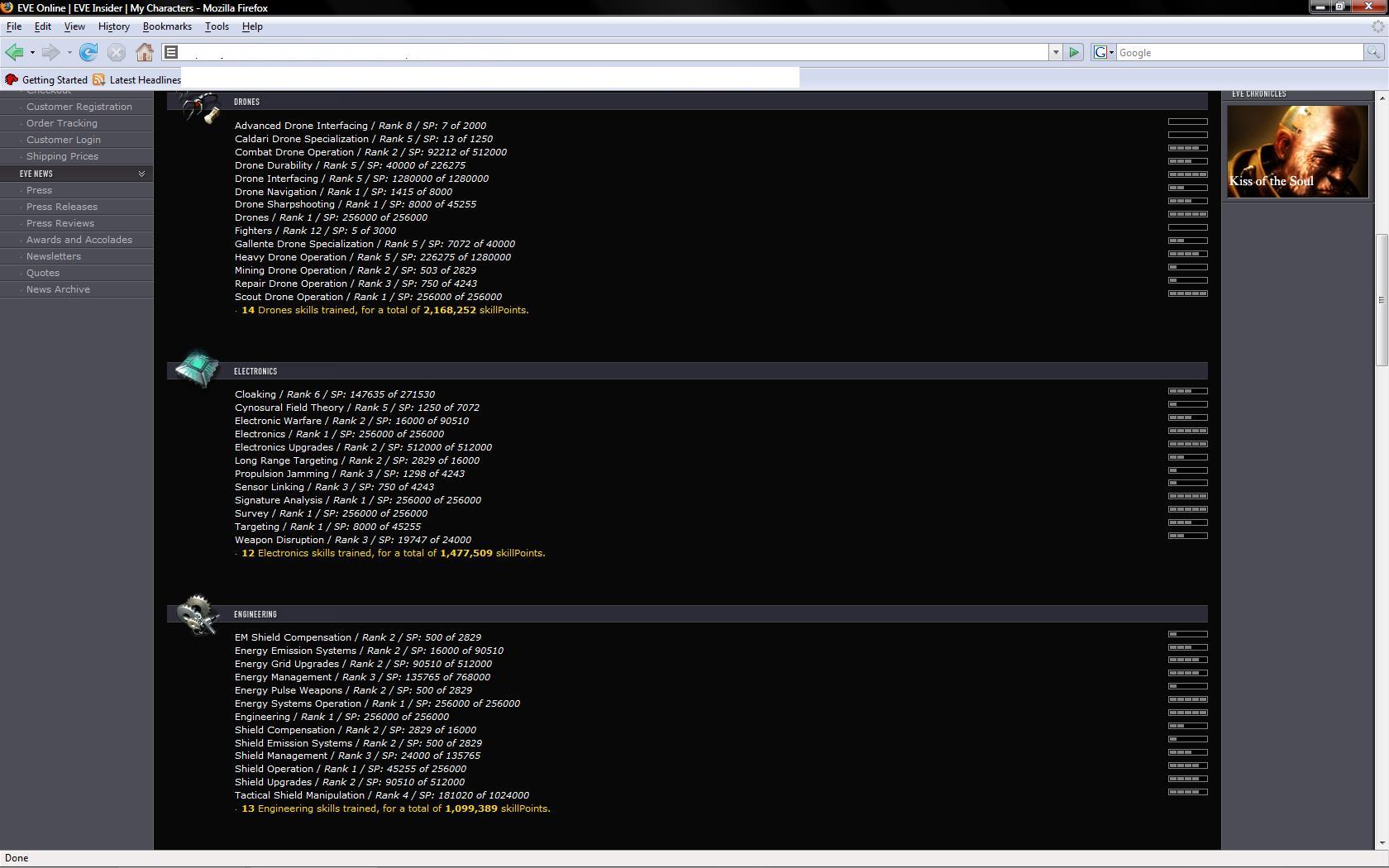Open the Kiss of the Soul chronicle thumbnail
Screen dimensions: 1389x868
[x=1297, y=151]
